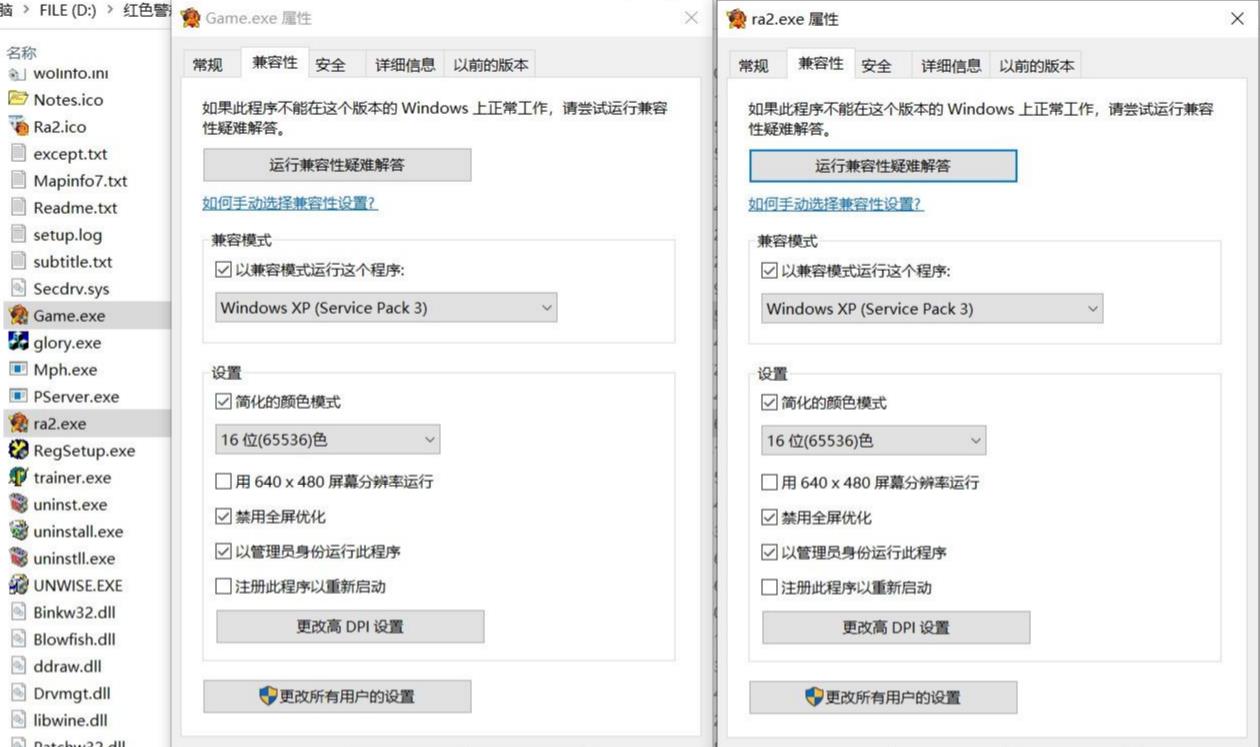The height and width of the screenshot is (747, 1260).
Task: Uncheck 以管理员身份运行此程序 in ra2.exe dialog
Action: pos(770,552)
